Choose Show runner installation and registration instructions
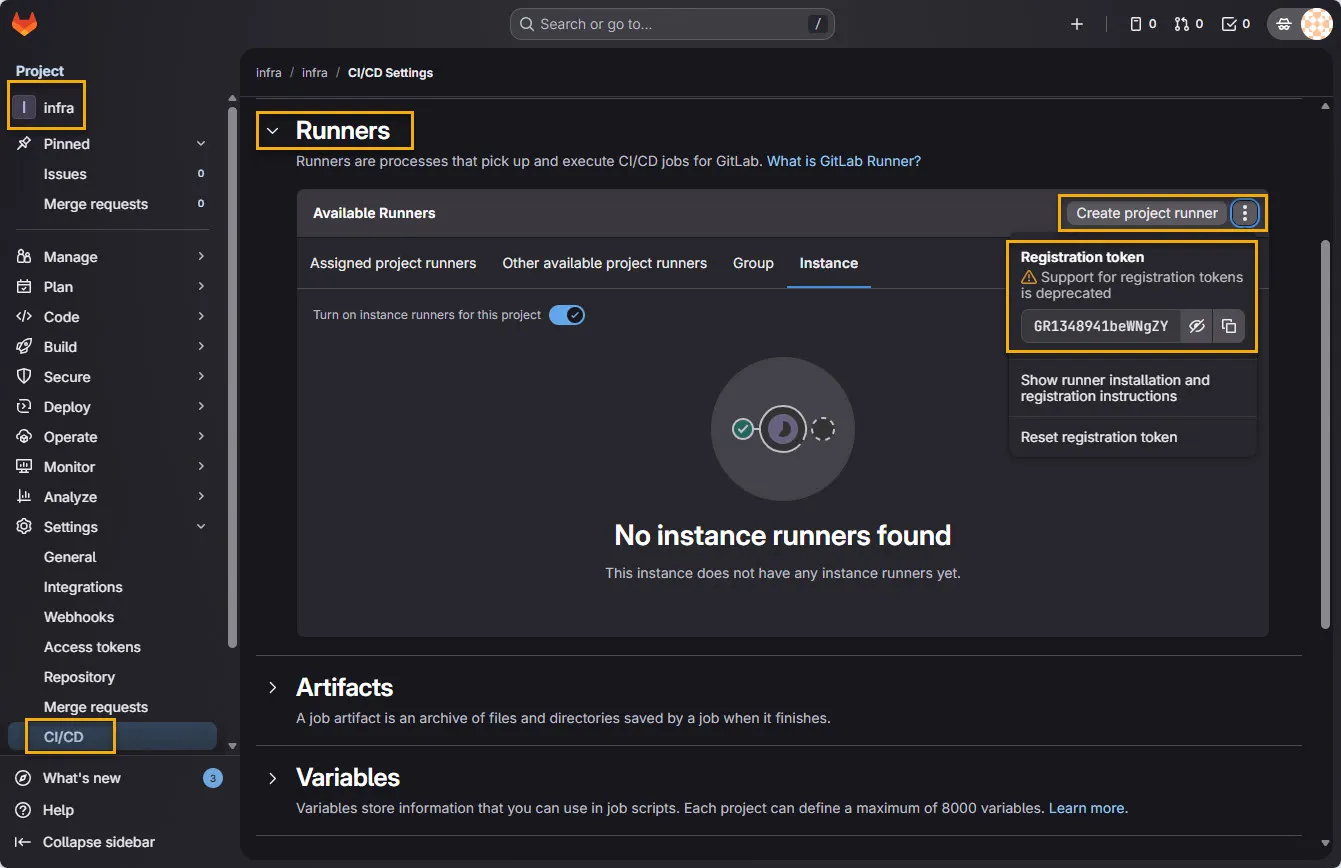 1132,388
